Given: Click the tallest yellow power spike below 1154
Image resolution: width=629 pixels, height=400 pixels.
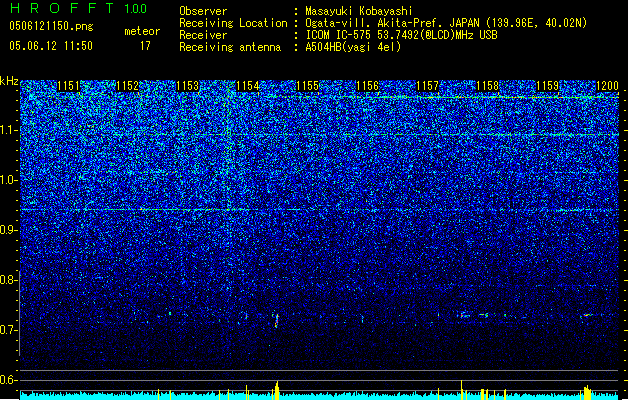Looking at the screenshot, I should 277,390.
